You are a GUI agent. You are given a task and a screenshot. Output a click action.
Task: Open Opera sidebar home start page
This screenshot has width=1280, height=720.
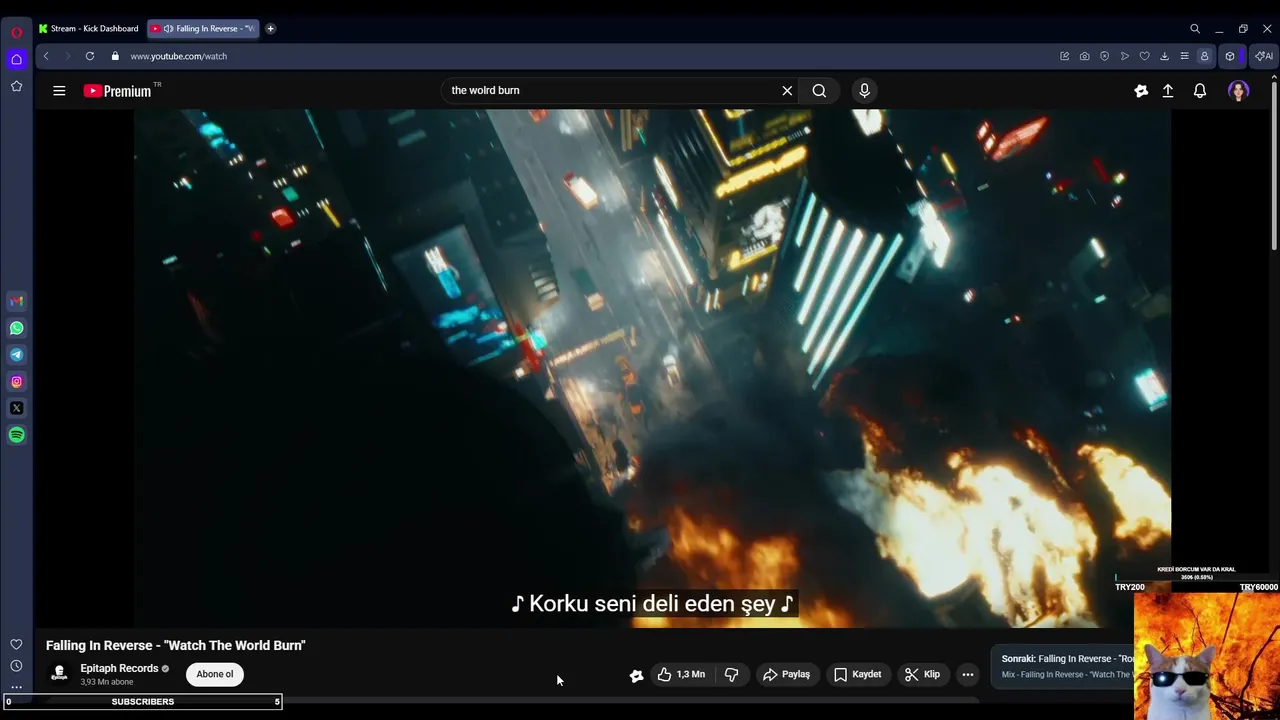coord(16,59)
